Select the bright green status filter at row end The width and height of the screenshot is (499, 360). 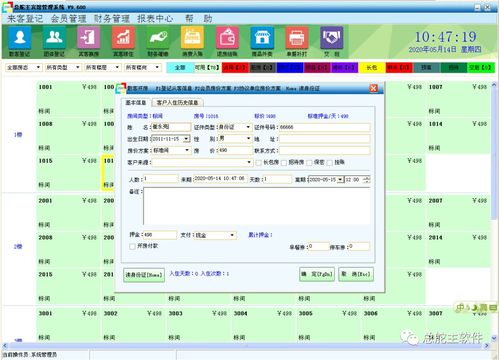click(480, 68)
